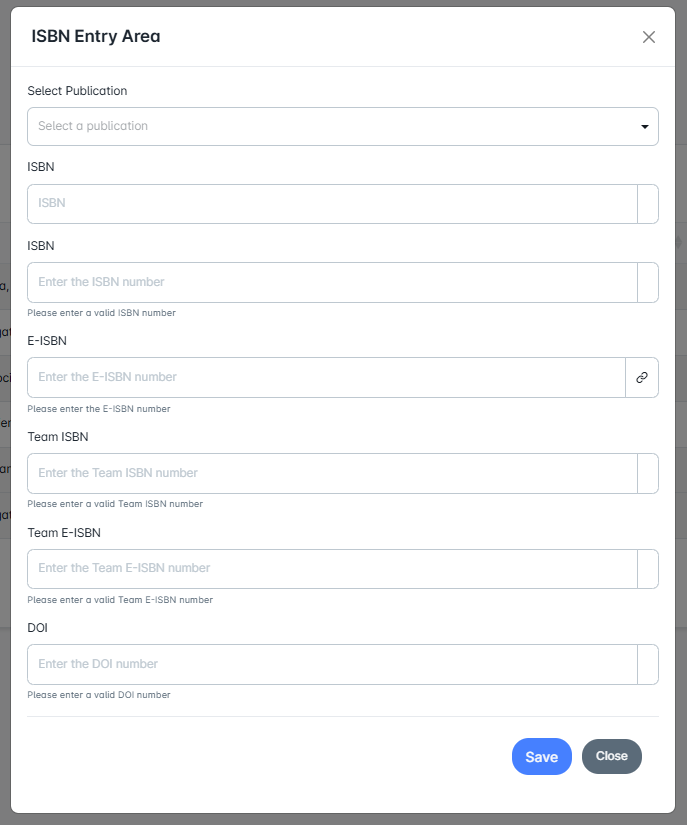687x825 pixels.
Task: Click the "DOI" field label
Action: point(37,628)
